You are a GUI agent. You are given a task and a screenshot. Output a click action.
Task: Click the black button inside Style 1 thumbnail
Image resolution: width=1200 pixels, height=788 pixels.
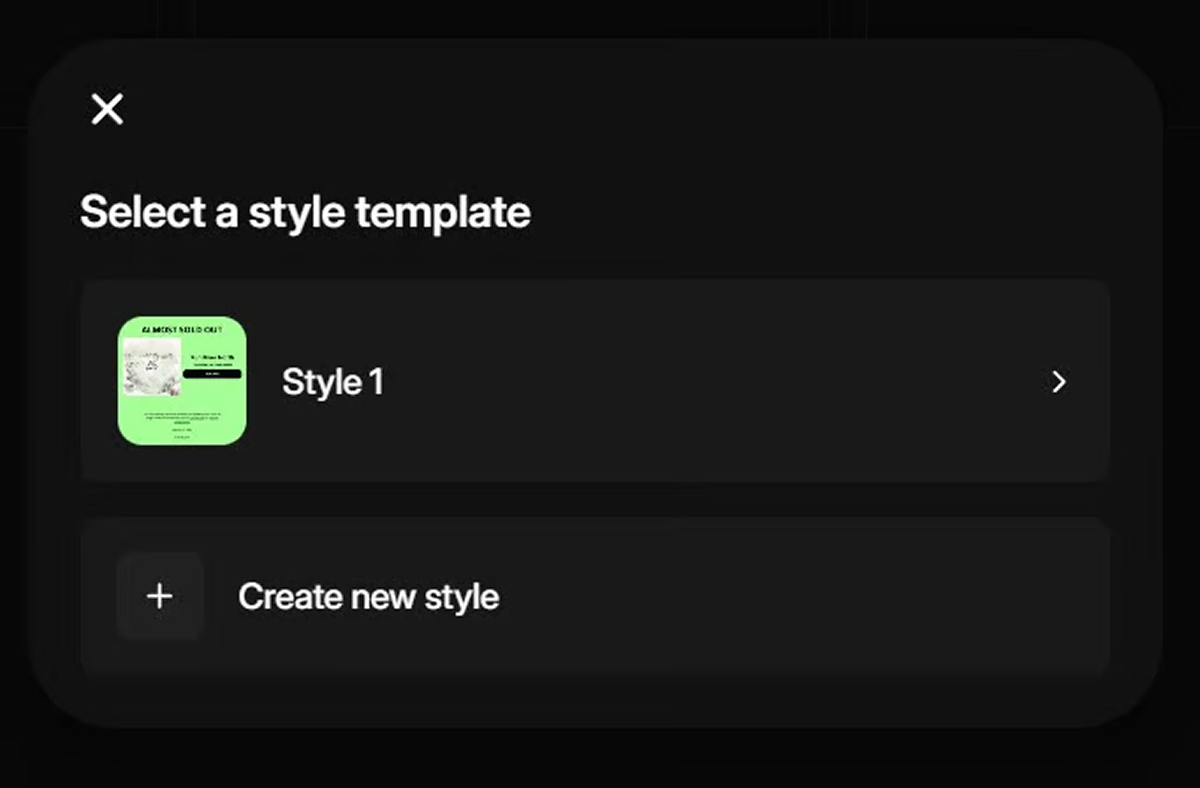[x=212, y=374]
